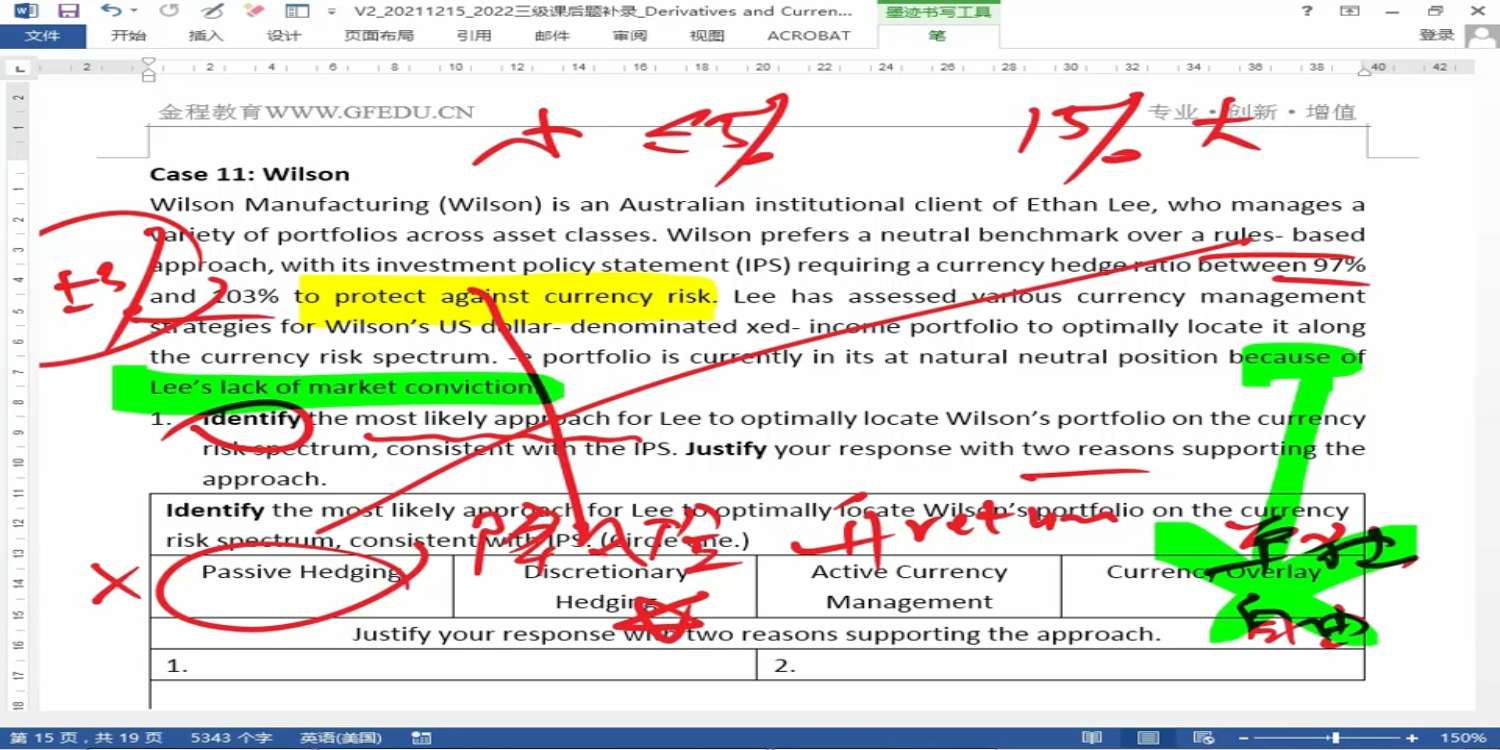Switch to the 开始 (Home) ribbon tab
This screenshot has height=750, width=1500.
pyautogui.click(x=128, y=36)
